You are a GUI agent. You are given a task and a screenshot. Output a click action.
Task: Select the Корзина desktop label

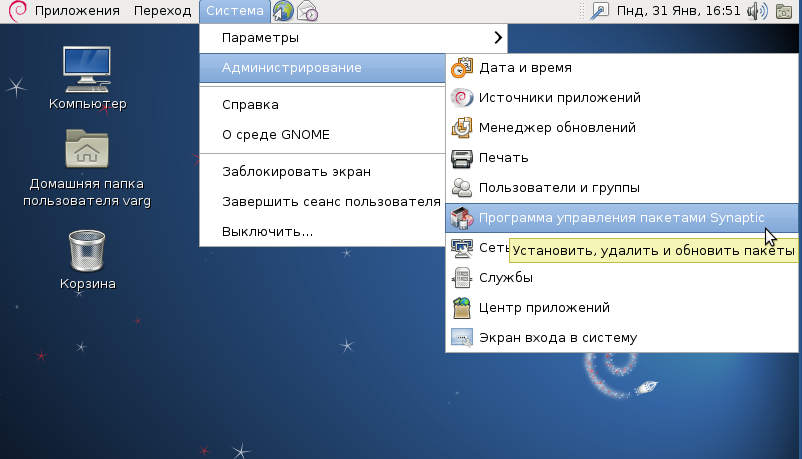(x=87, y=283)
